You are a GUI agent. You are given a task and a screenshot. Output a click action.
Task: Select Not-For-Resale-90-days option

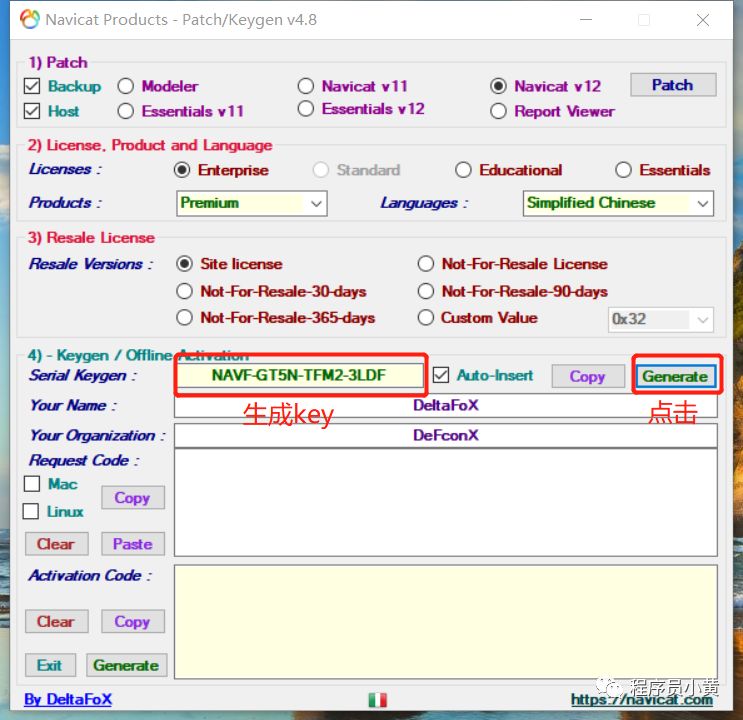tap(426, 291)
